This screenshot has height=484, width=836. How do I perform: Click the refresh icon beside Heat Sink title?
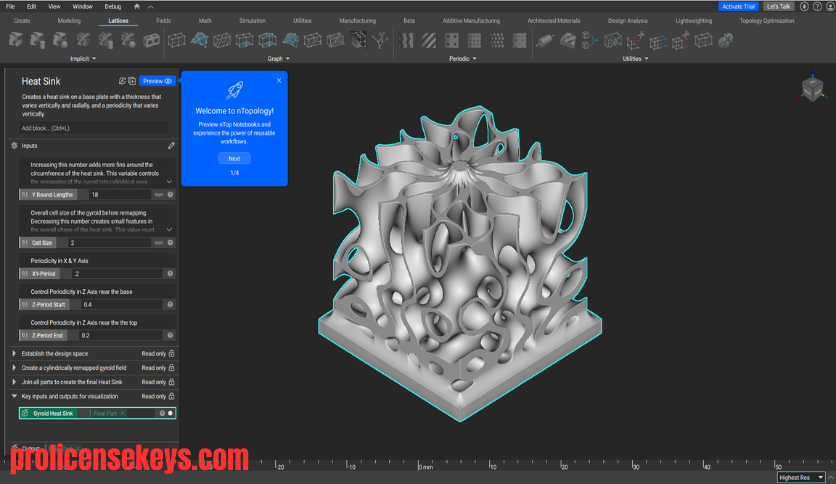122,81
